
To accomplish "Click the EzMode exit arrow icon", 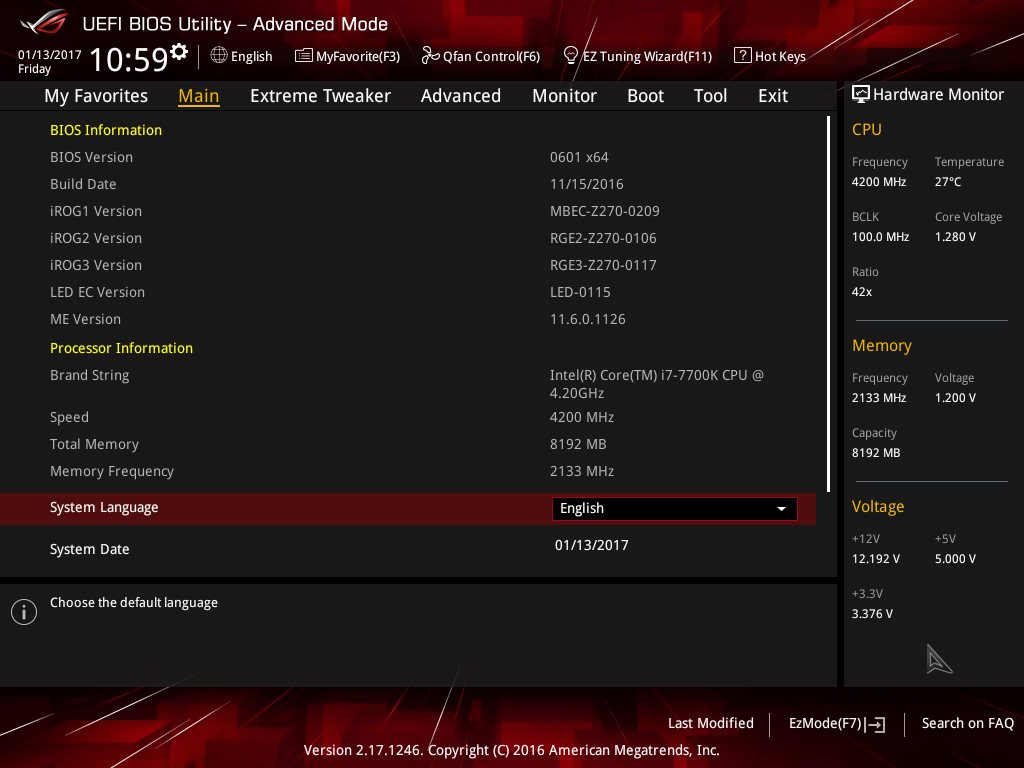I will 876,724.
